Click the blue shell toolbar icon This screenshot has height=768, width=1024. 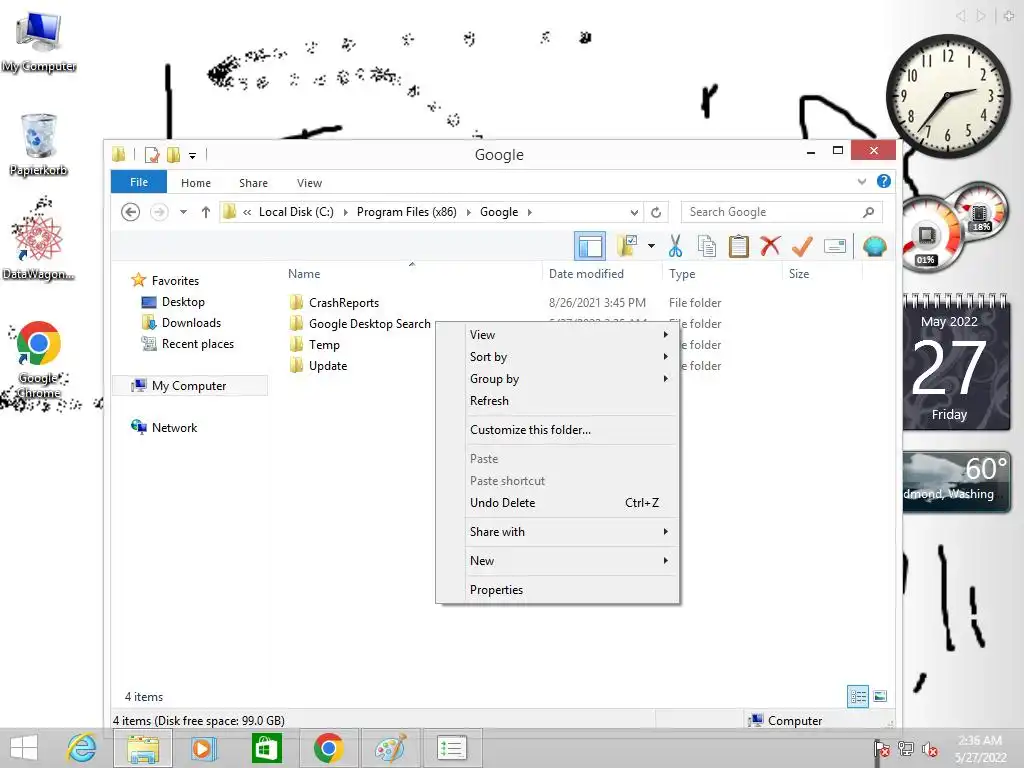coord(874,246)
